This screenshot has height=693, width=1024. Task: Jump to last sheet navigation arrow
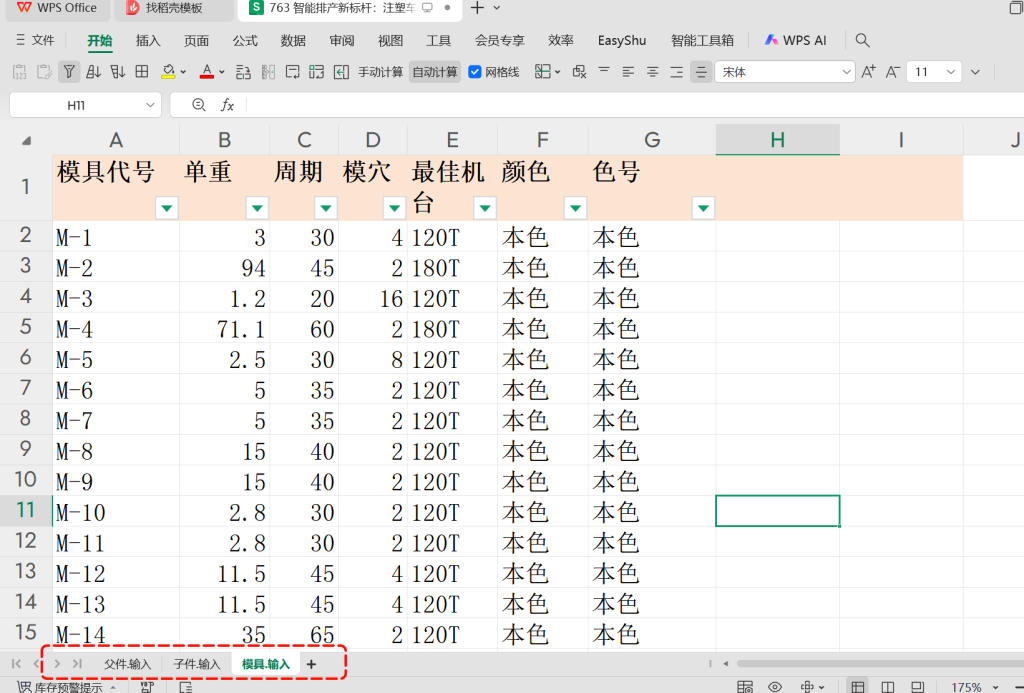pyautogui.click(x=77, y=664)
